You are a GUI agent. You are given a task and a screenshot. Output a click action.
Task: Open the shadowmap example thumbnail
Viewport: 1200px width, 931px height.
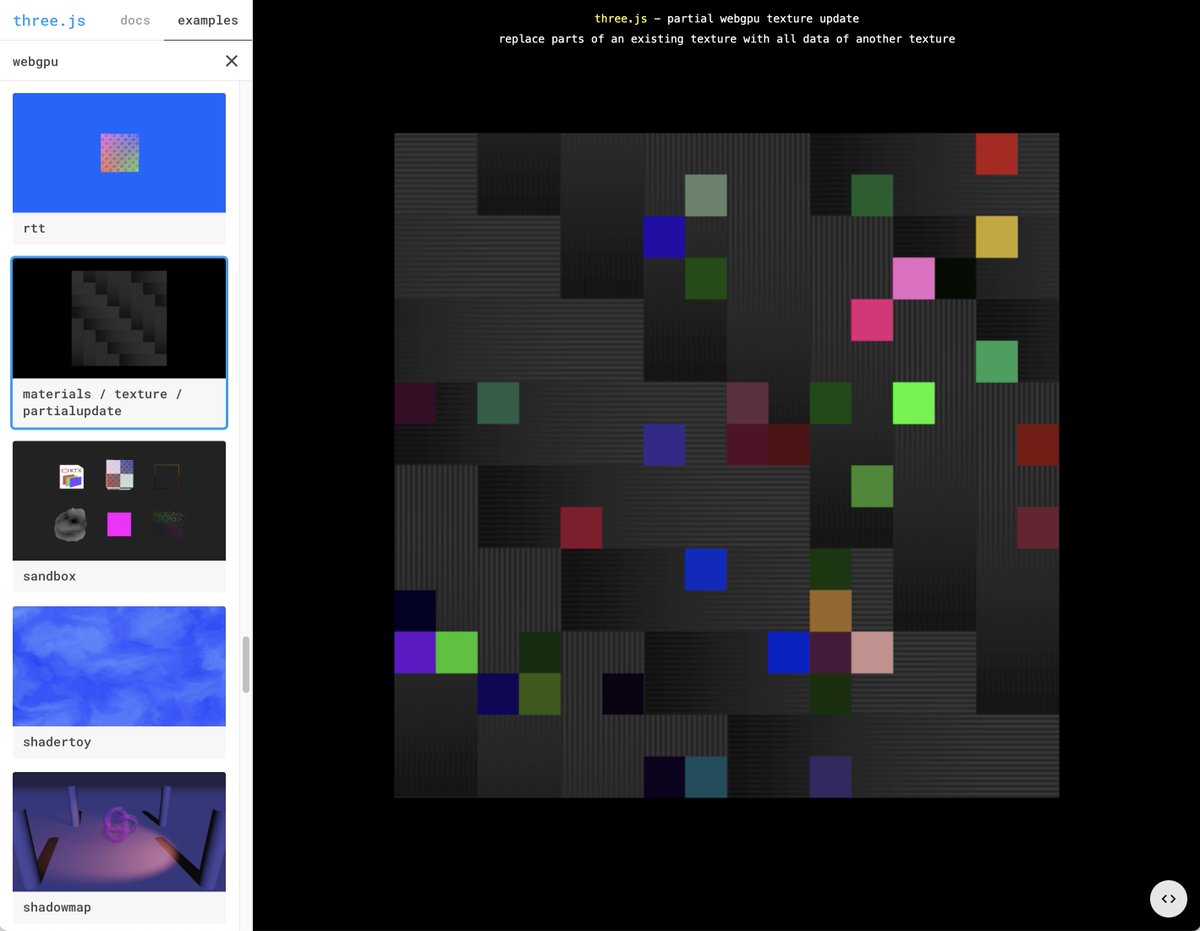point(119,832)
